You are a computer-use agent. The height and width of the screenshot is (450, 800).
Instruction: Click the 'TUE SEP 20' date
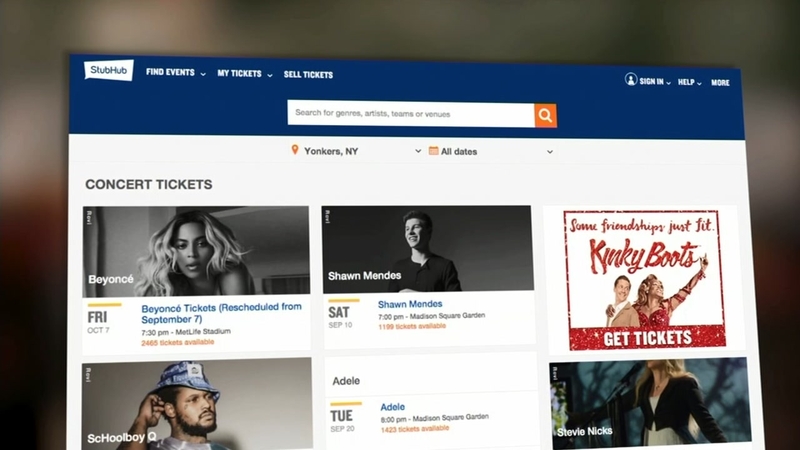(341, 421)
